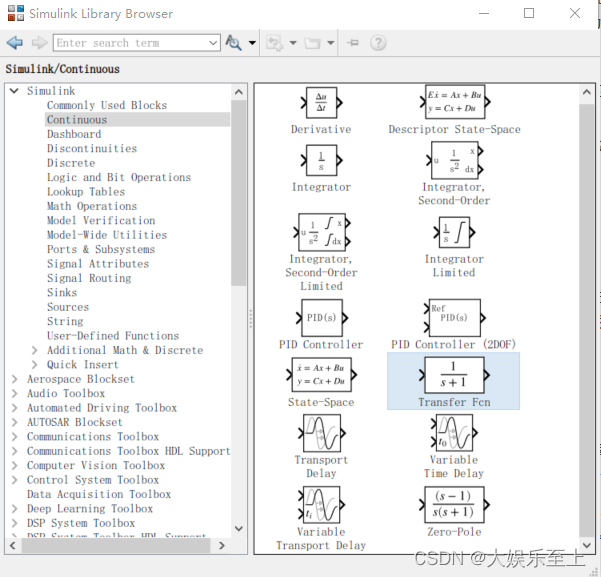
Task: Select the Derivative block icon
Action: 321,103
